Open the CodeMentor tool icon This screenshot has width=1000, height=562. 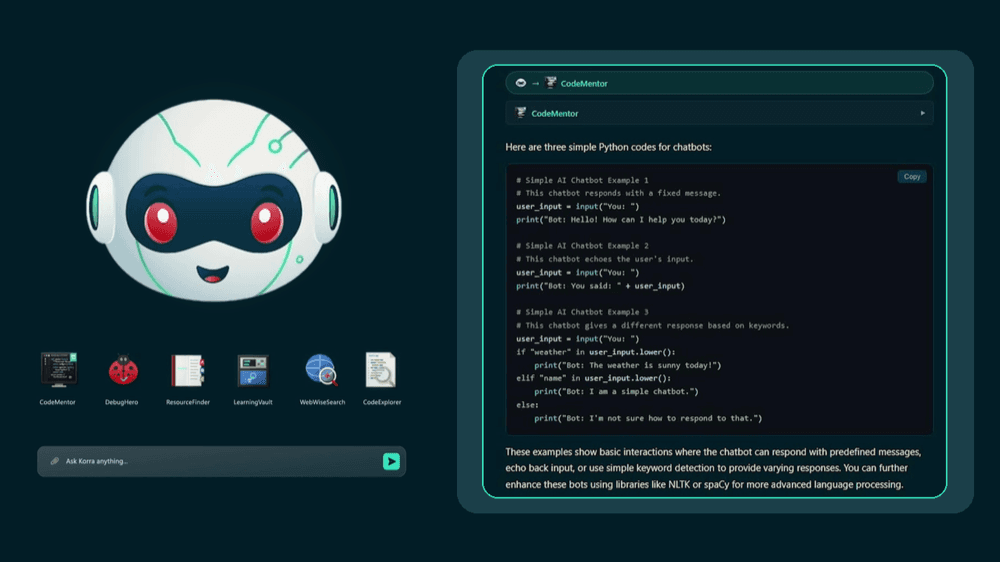click(59, 369)
